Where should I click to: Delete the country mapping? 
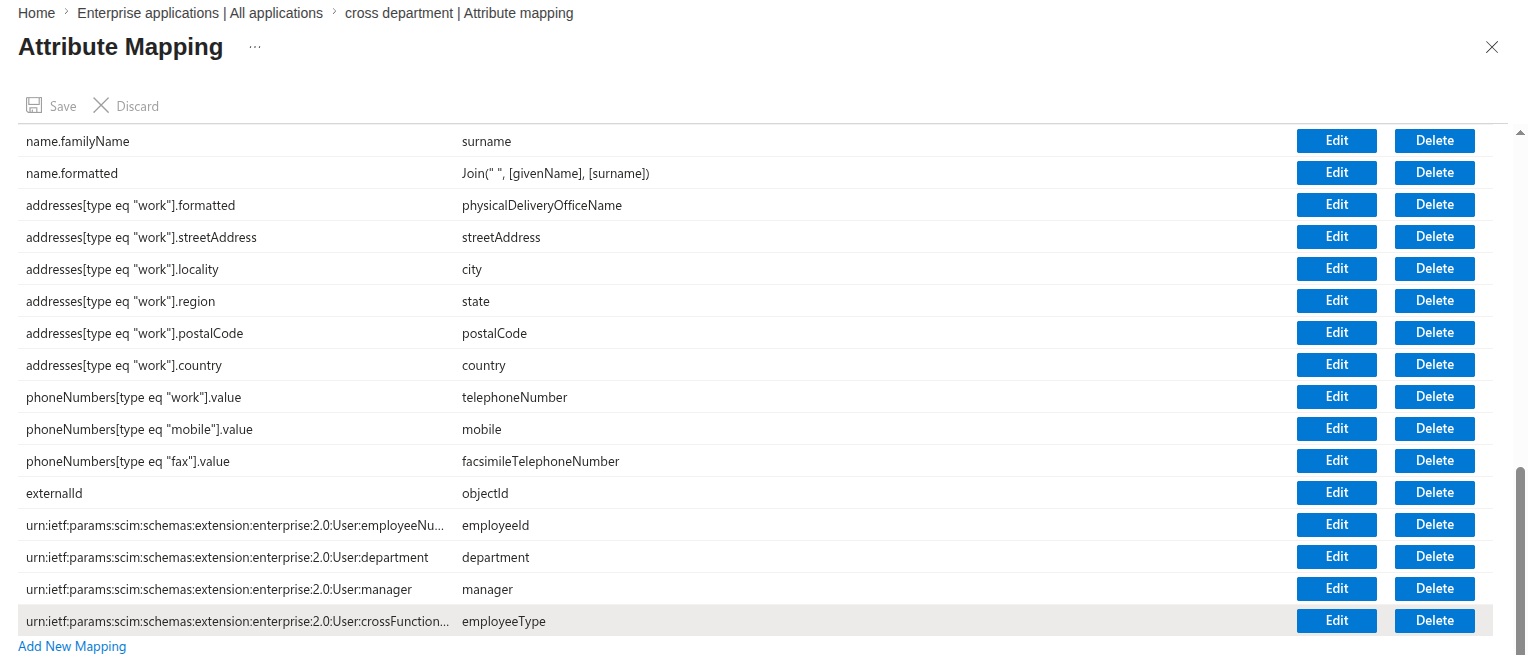tap(1435, 365)
